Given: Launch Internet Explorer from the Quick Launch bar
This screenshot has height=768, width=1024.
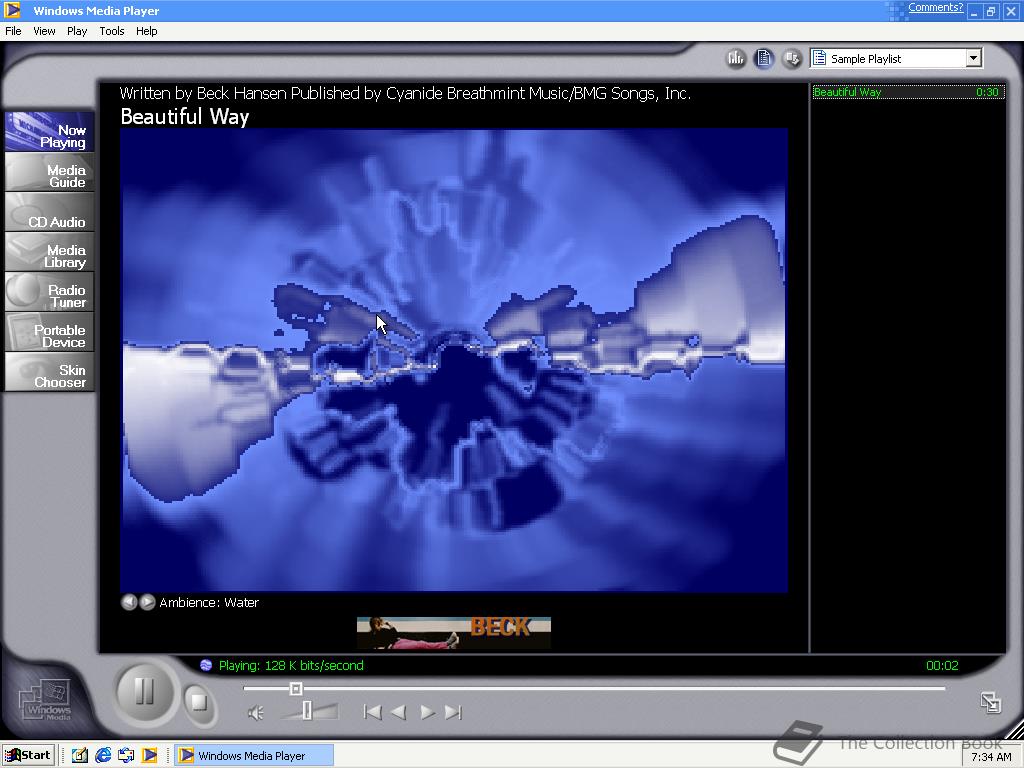Looking at the screenshot, I should click(103, 756).
